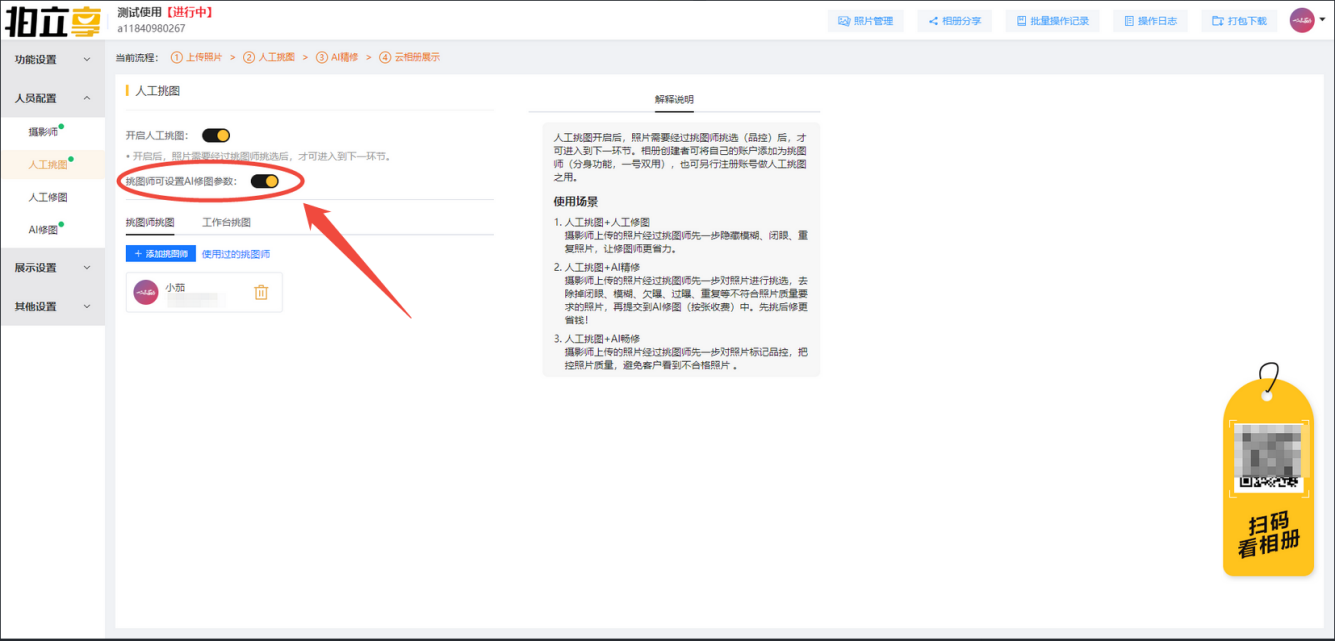
Task: Click the 小茄 selector avatar thumbnail
Action: point(146,292)
